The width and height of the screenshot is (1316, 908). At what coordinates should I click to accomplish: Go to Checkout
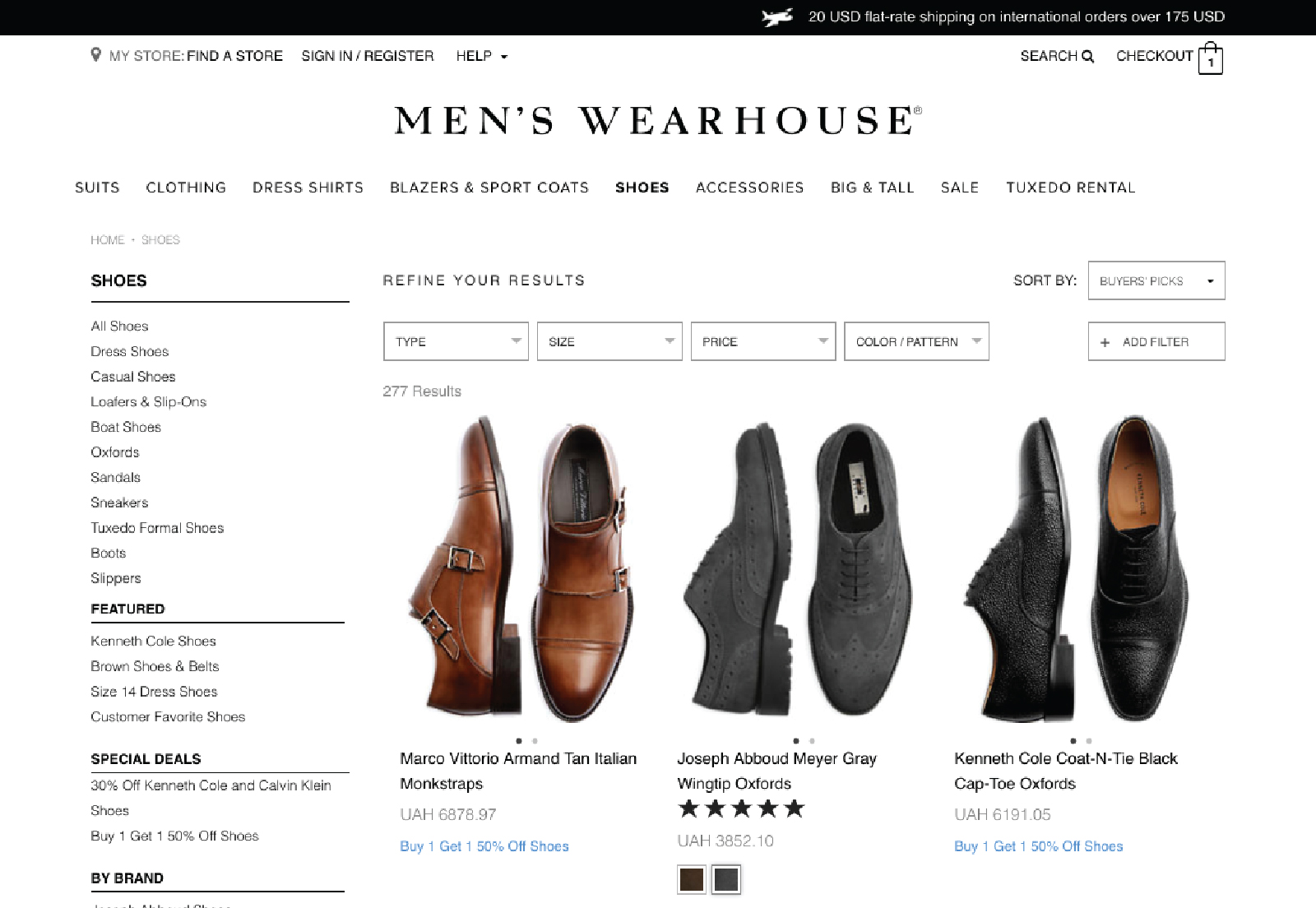point(1154,56)
